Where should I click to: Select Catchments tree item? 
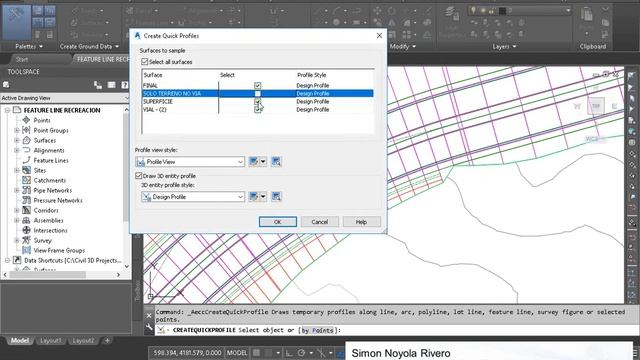50,180
